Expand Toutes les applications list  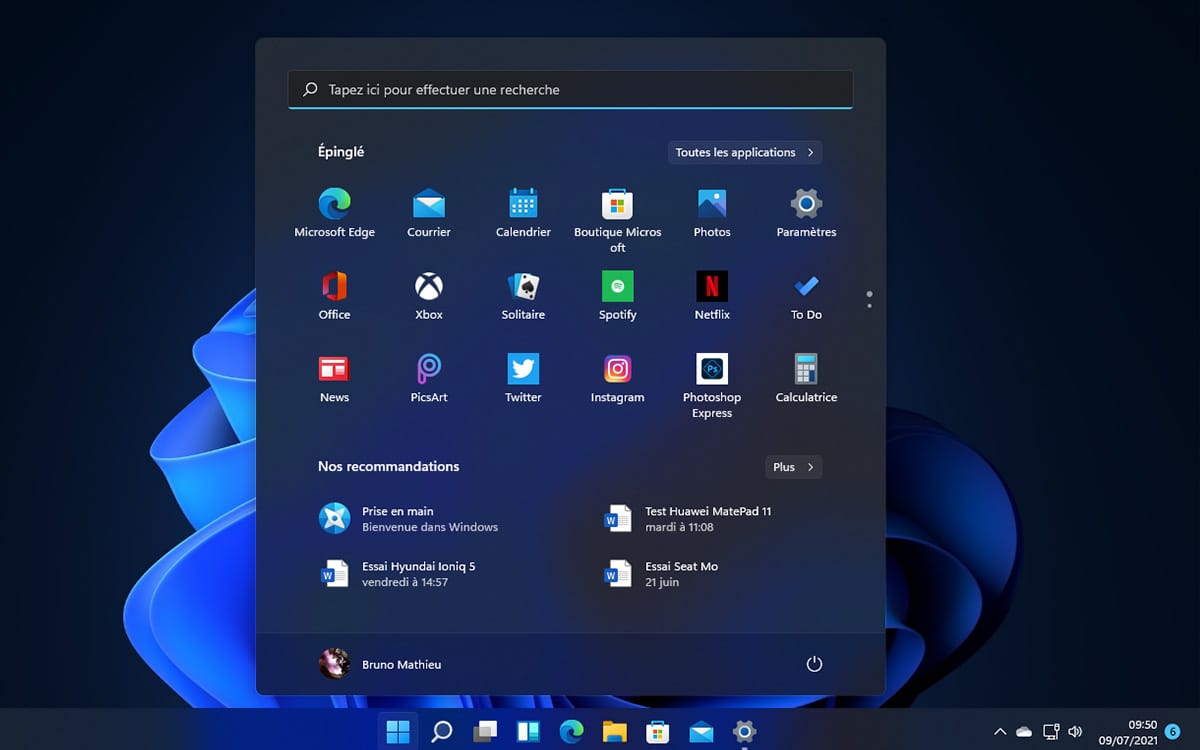[x=744, y=152]
